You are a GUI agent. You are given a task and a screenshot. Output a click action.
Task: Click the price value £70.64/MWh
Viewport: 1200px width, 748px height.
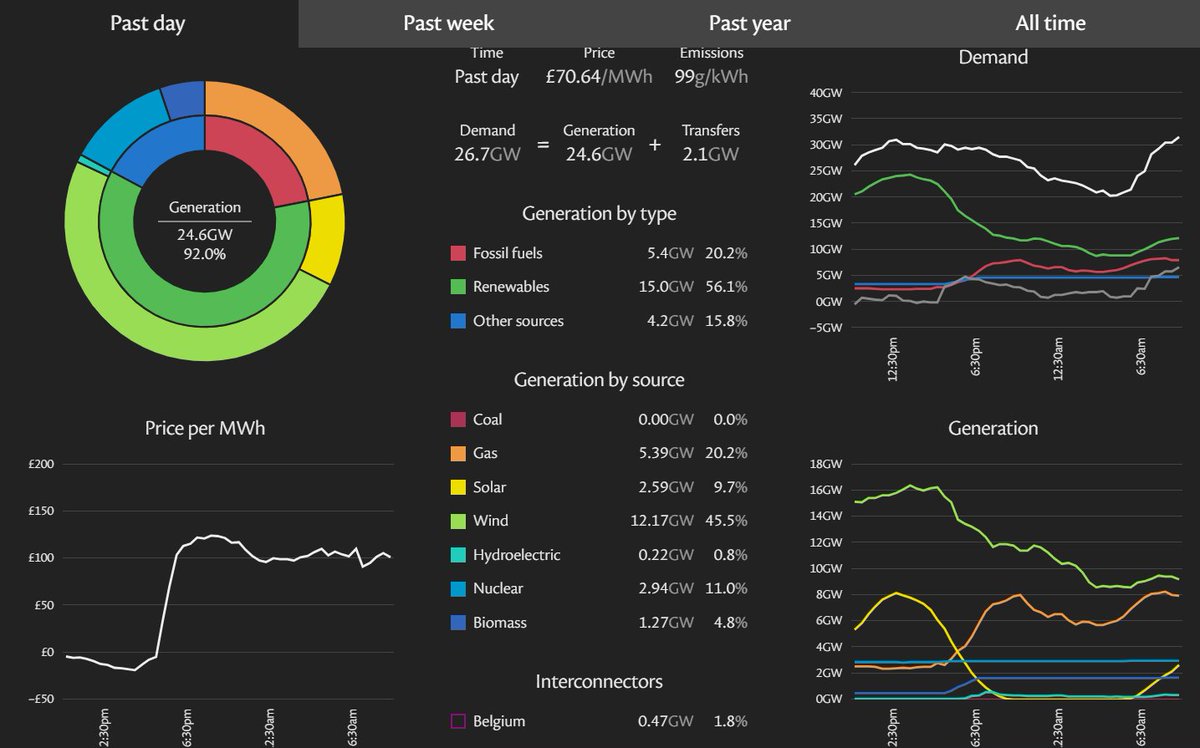pos(600,76)
